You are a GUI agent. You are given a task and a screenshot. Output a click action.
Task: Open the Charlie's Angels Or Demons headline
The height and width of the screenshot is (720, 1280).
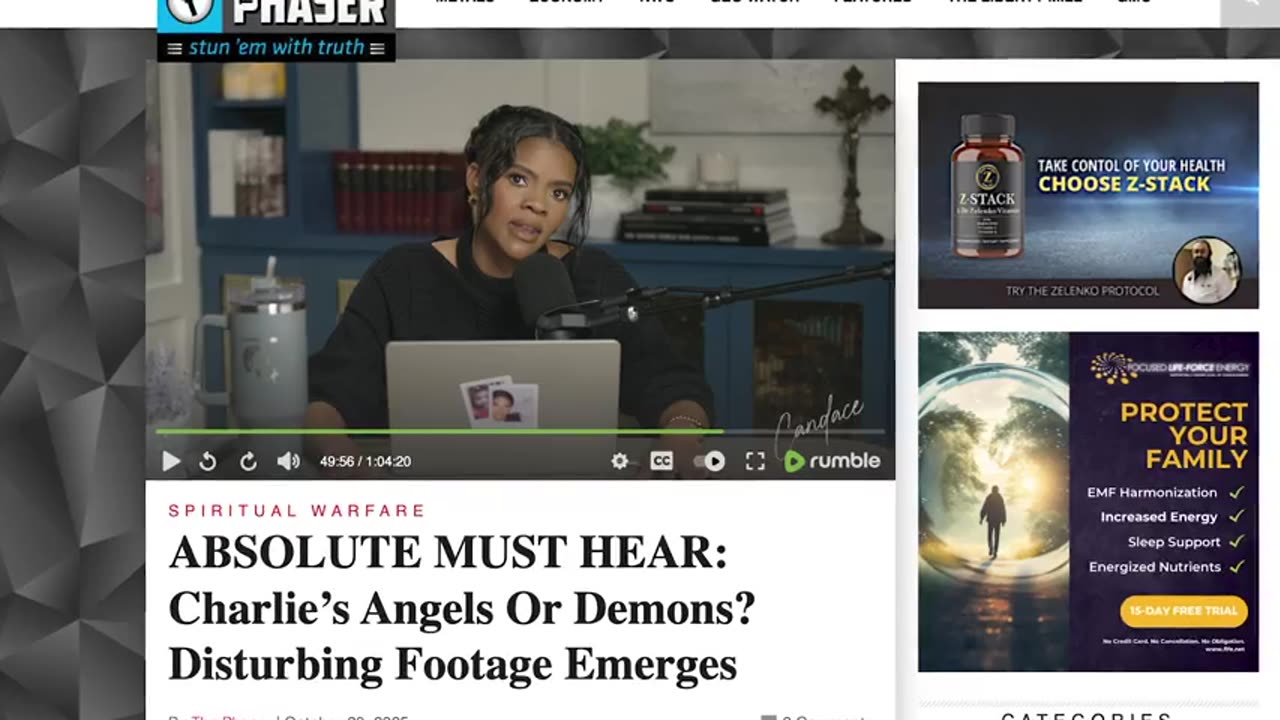[461, 608]
